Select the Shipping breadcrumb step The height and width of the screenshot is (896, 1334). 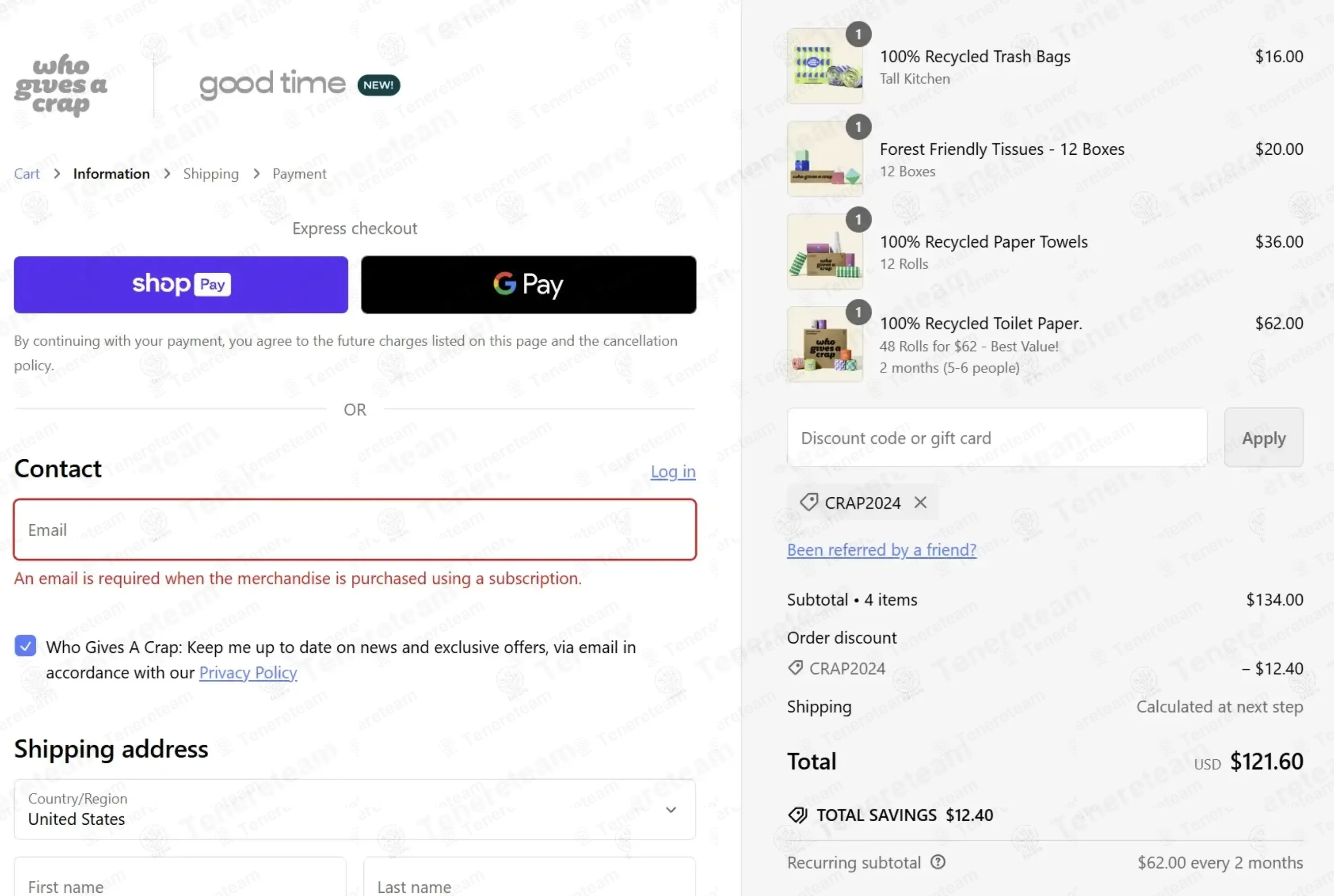(x=211, y=174)
